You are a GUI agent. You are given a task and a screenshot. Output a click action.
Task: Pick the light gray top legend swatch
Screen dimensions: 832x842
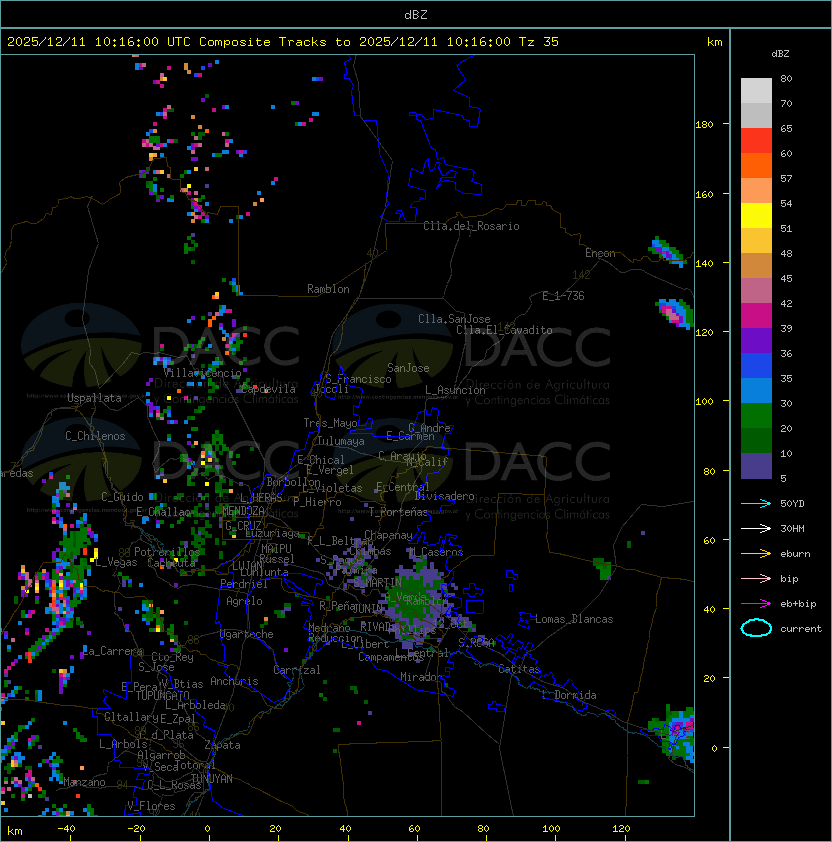(756, 91)
